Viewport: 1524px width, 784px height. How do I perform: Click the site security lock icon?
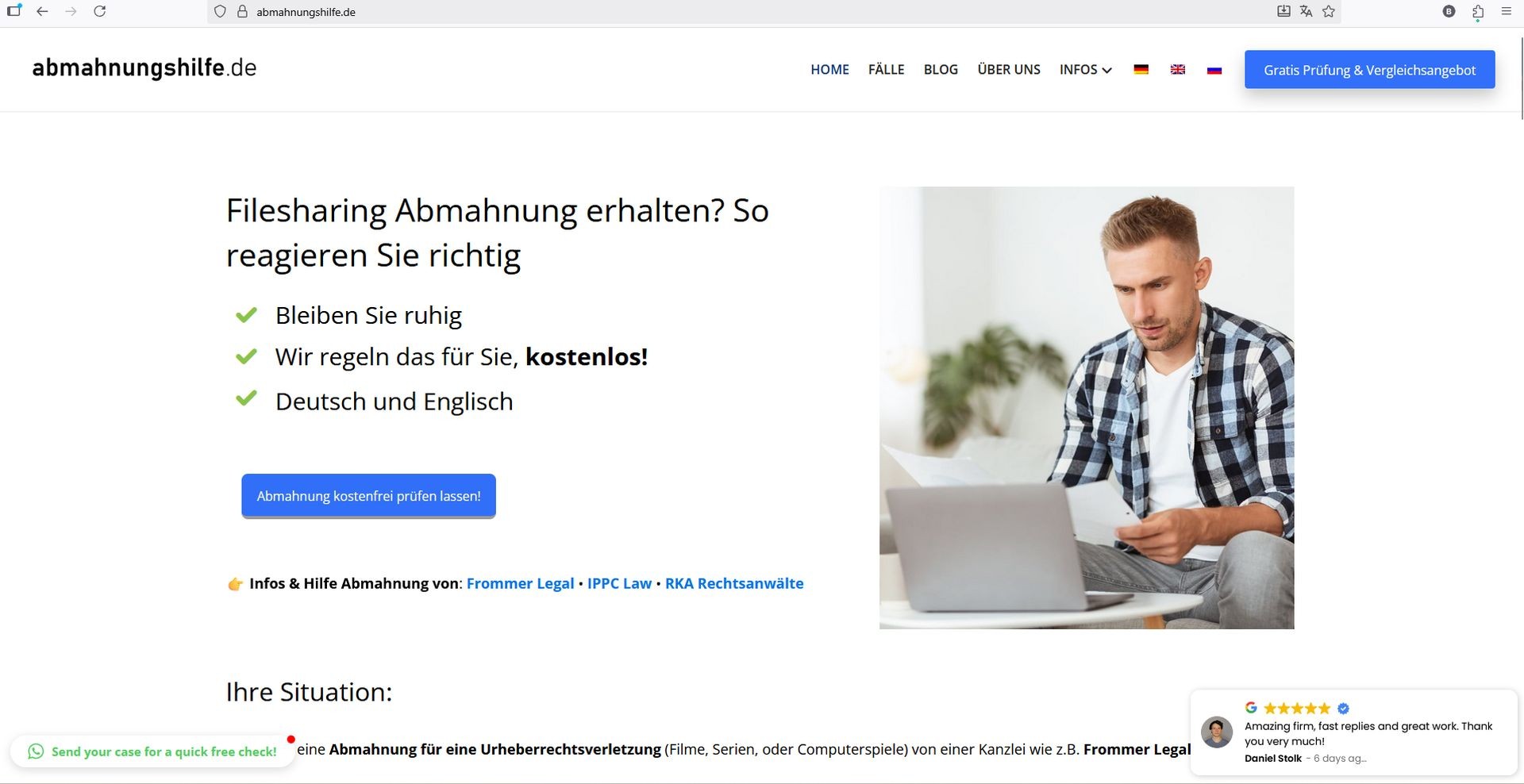pos(243,11)
